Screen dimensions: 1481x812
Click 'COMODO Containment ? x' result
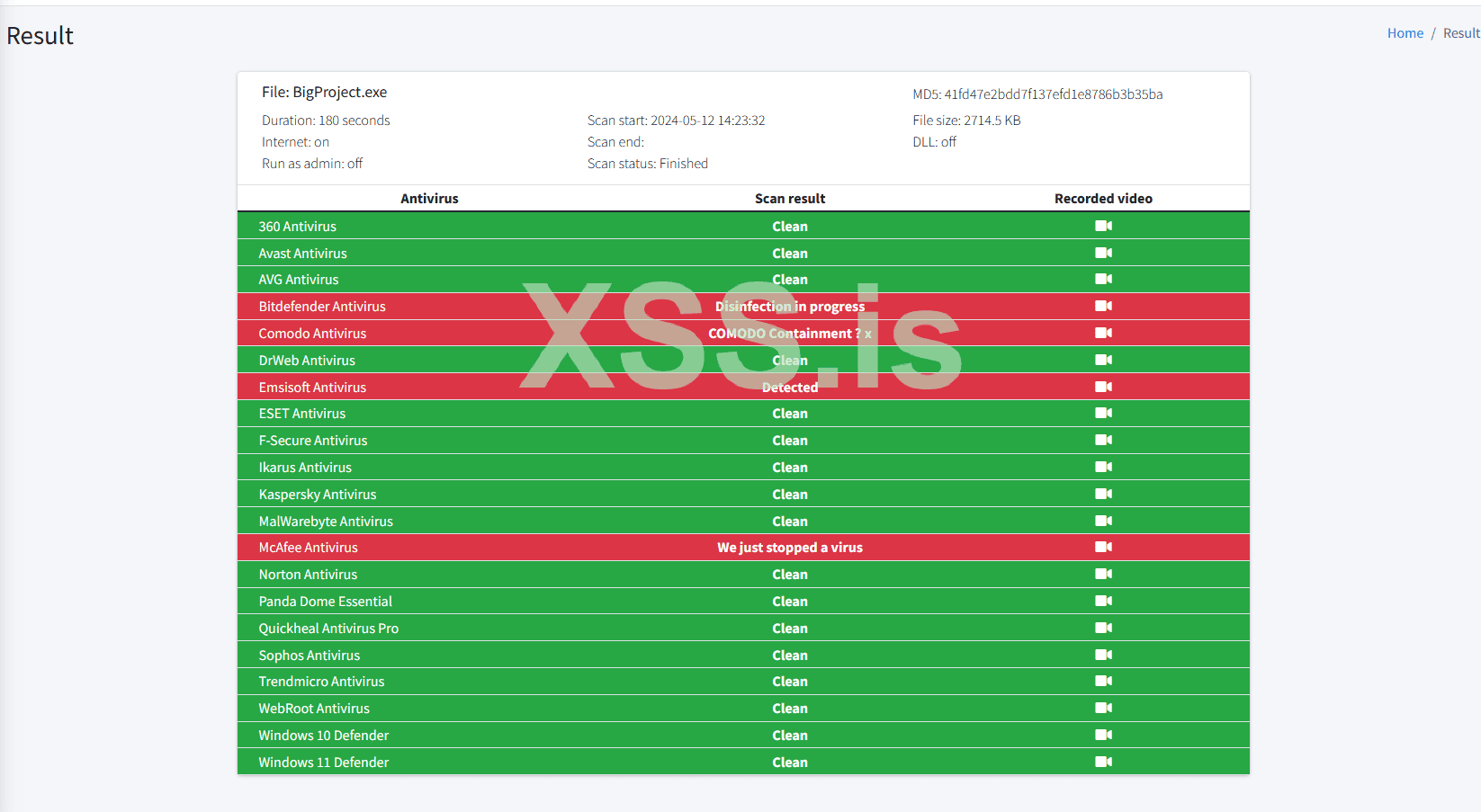point(790,334)
